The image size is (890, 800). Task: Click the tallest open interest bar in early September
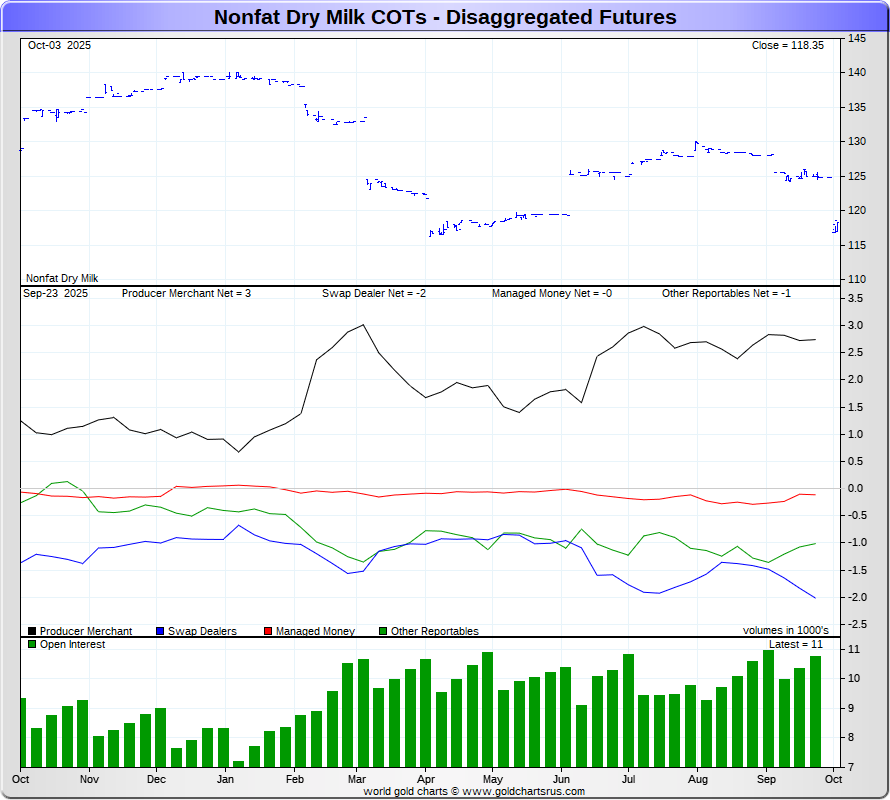(x=768, y=708)
